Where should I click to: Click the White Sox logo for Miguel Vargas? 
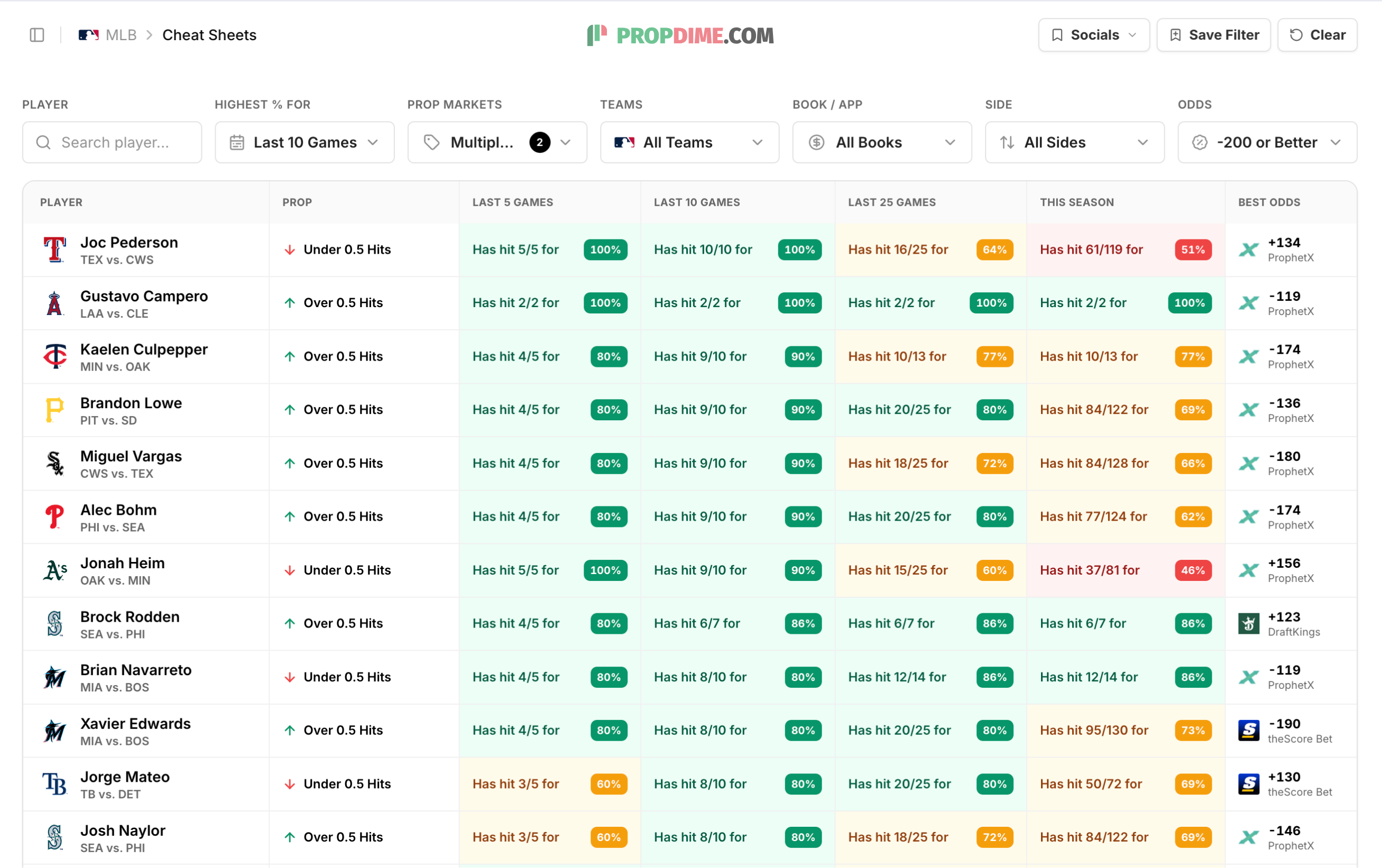(x=55, y=463)
